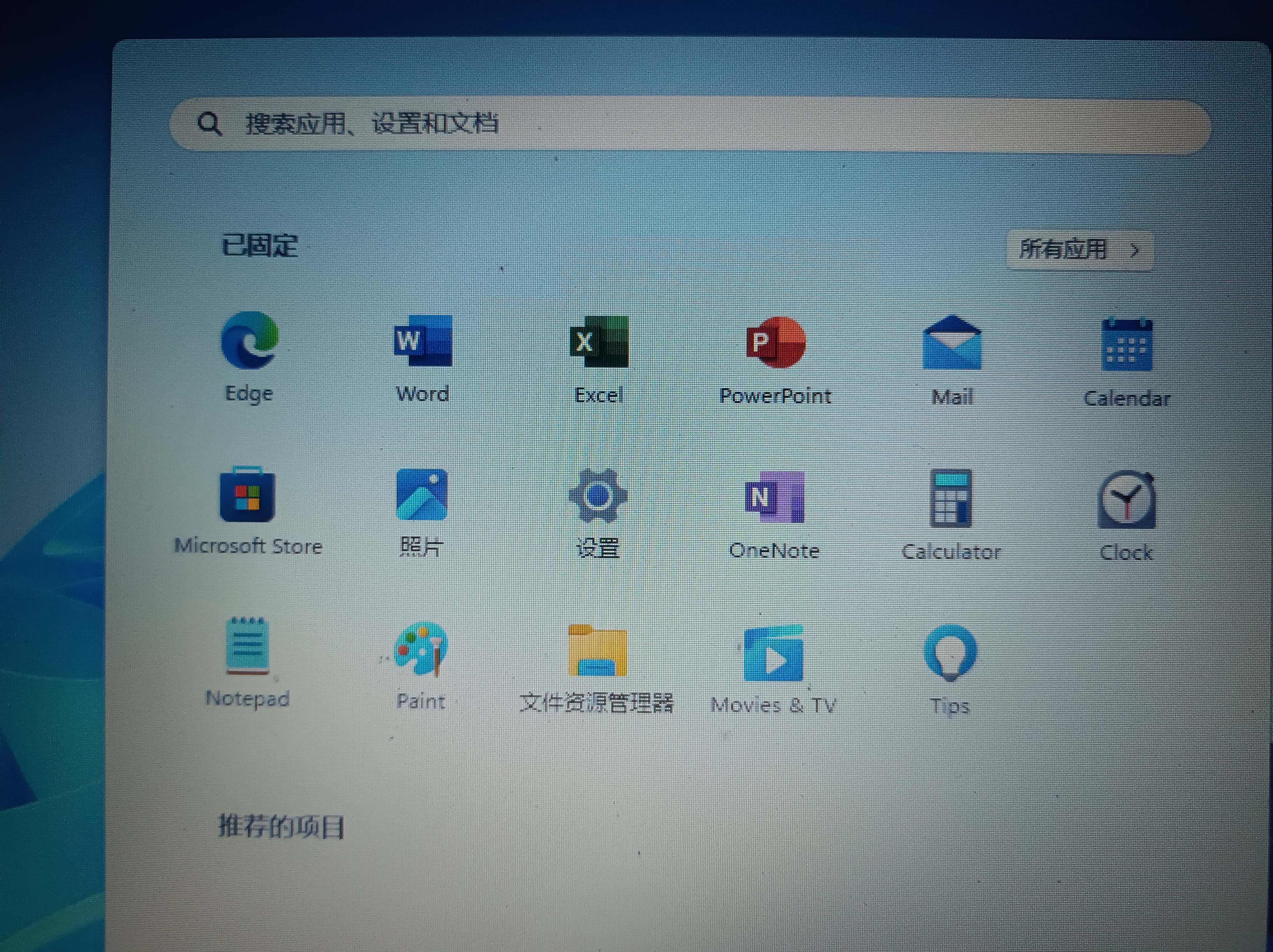Launch Word from pinned apps
The height and width of the screenshot is (952, 1273).
[423, 341]
